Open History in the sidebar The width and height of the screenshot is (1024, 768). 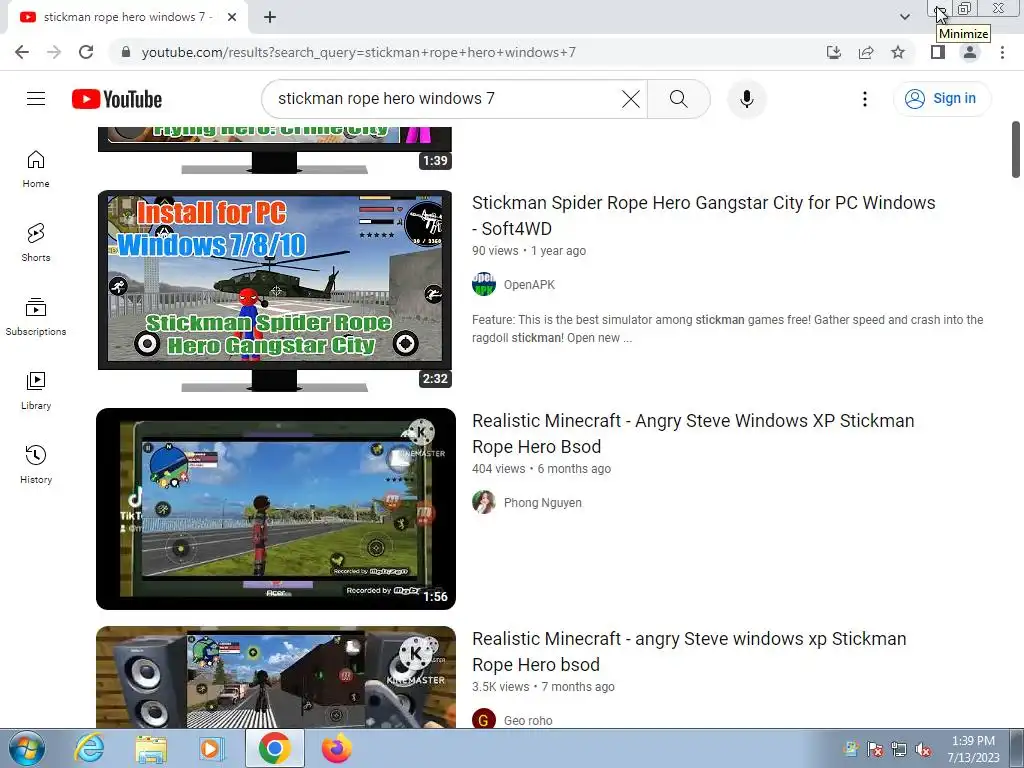pyautogui.click(x=36, y=464)
